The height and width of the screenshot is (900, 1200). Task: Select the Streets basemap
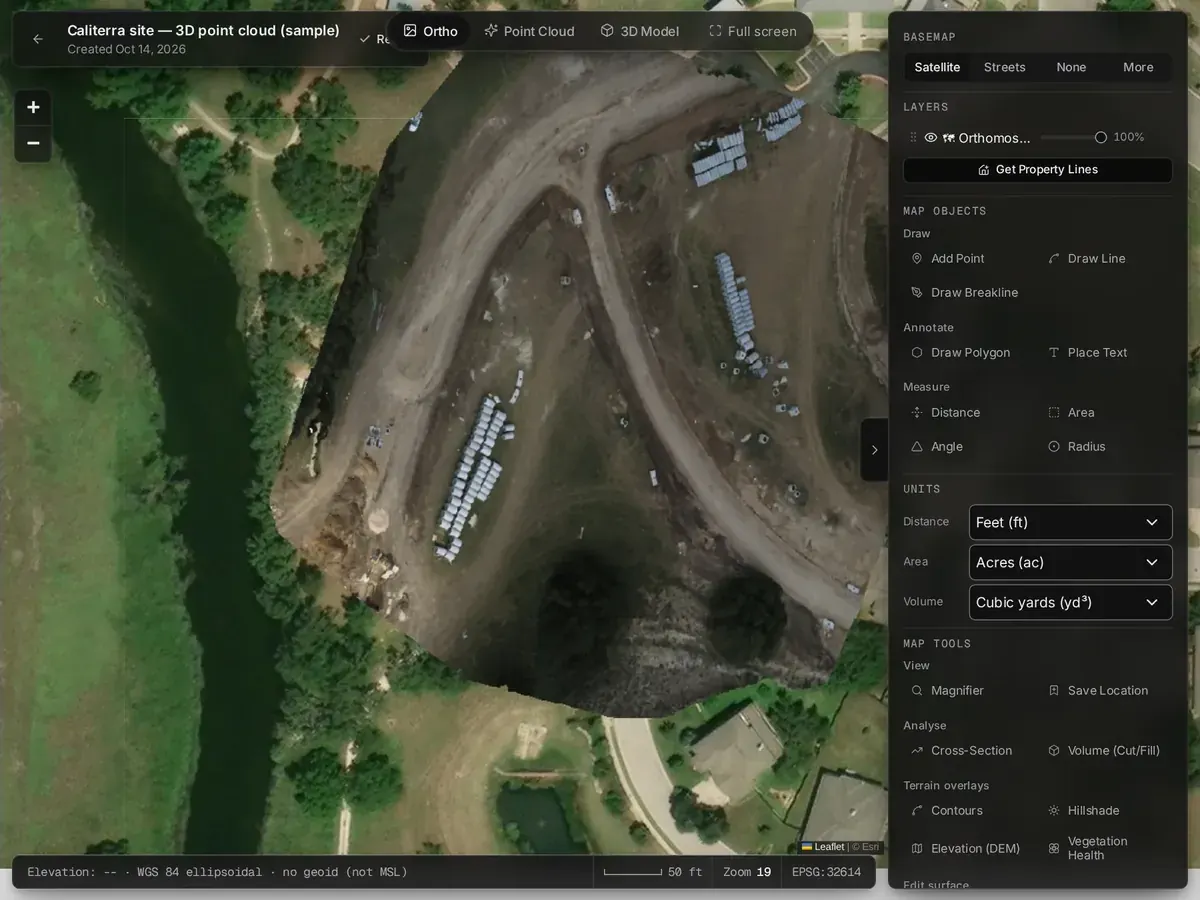(1004, 67)
